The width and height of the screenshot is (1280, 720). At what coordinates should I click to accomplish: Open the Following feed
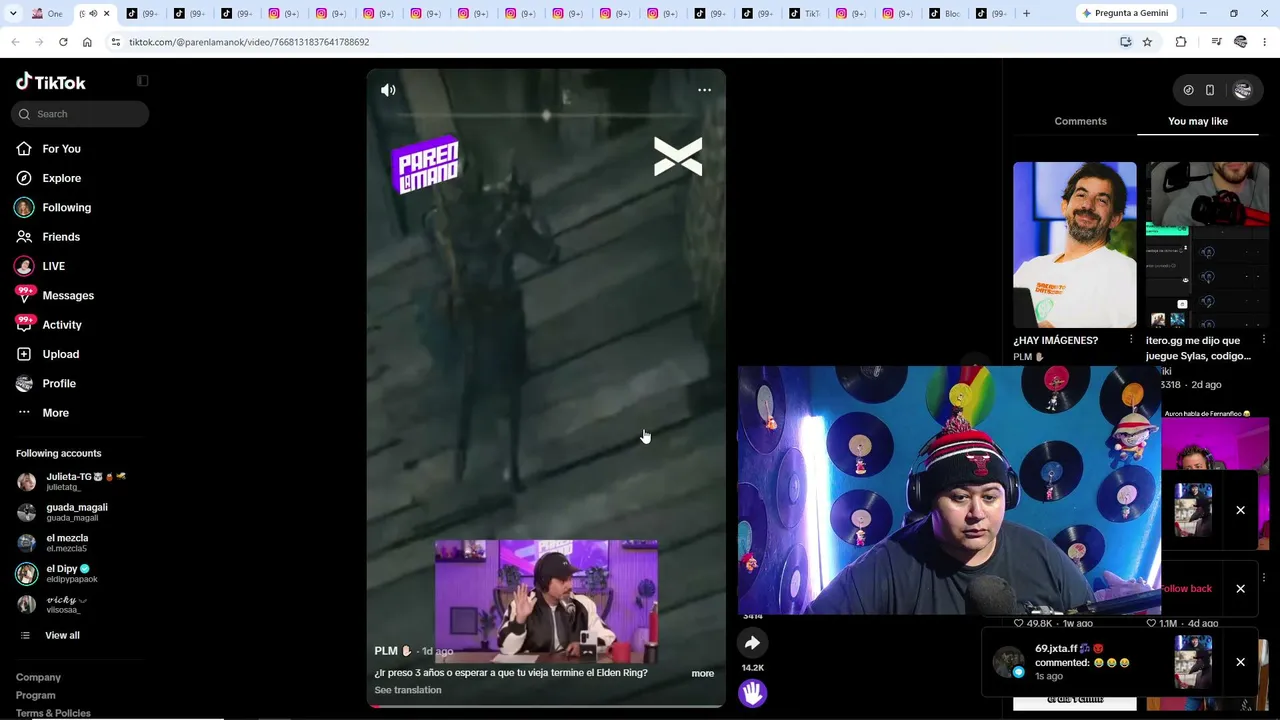[x=66, y=207]
